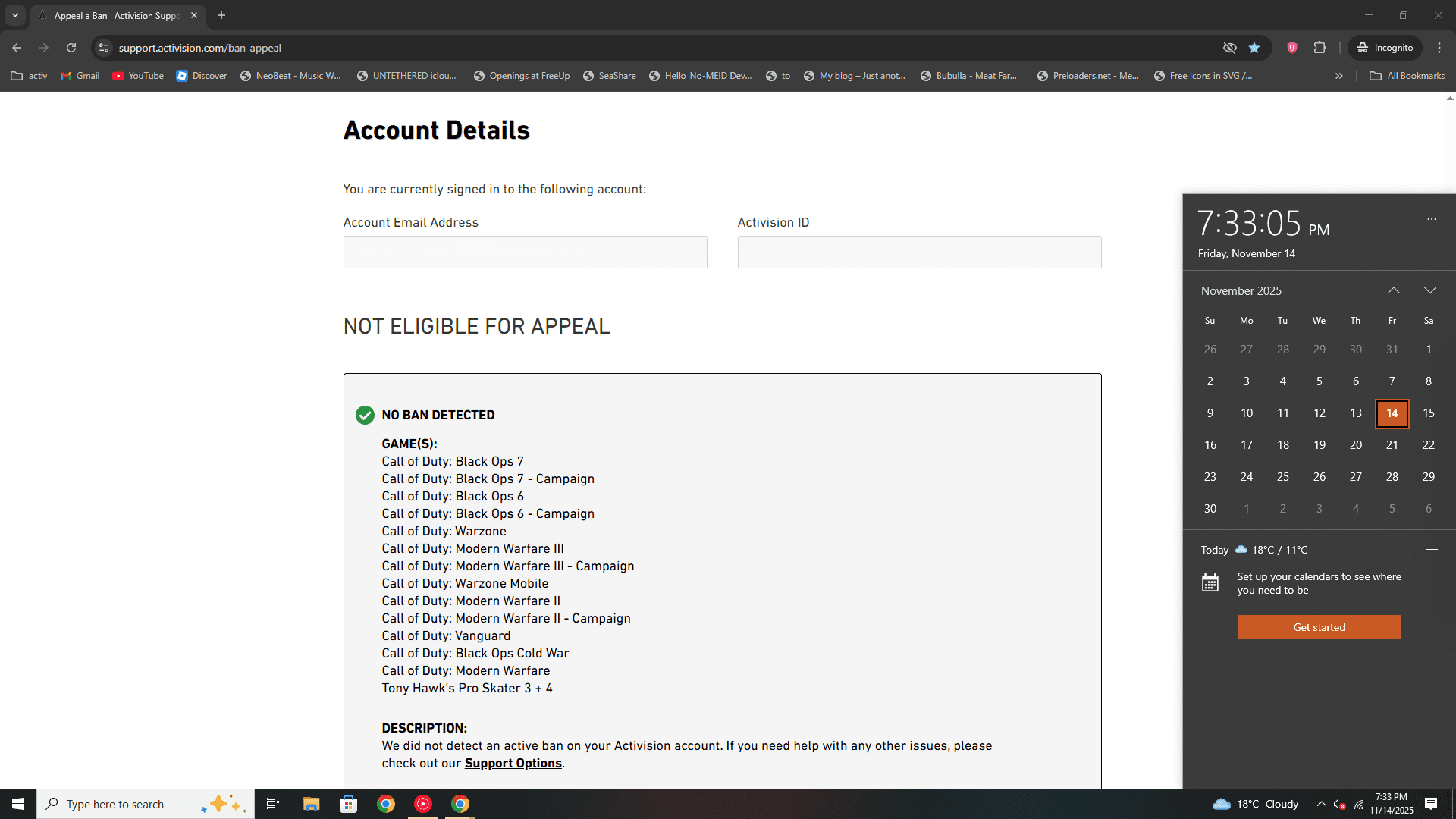The height and width of the screenshot is (819, 1456).
Task: Open Chrome's three-dot menu
Action: 1439,48
